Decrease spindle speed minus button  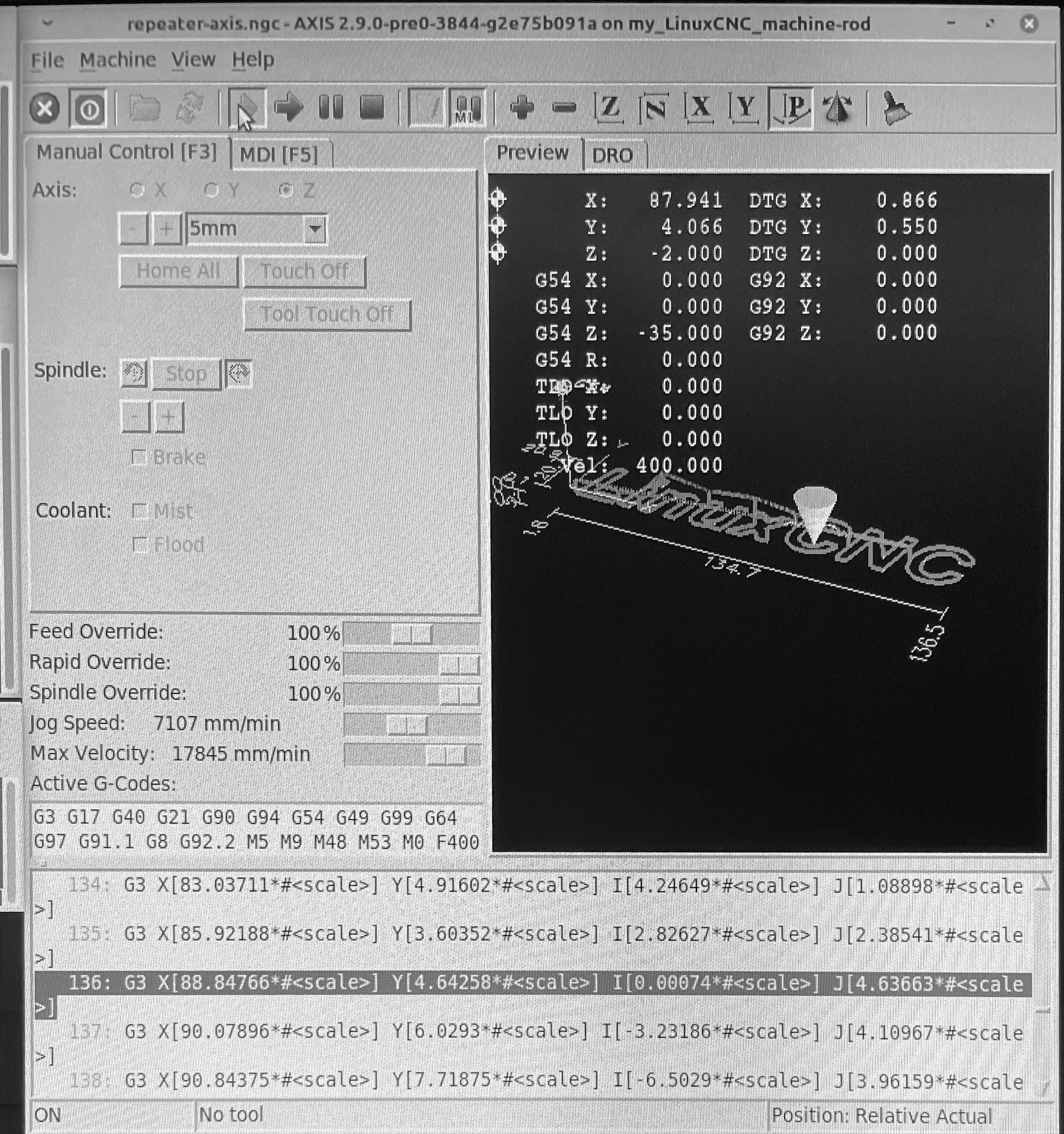[x=135, y=417]
